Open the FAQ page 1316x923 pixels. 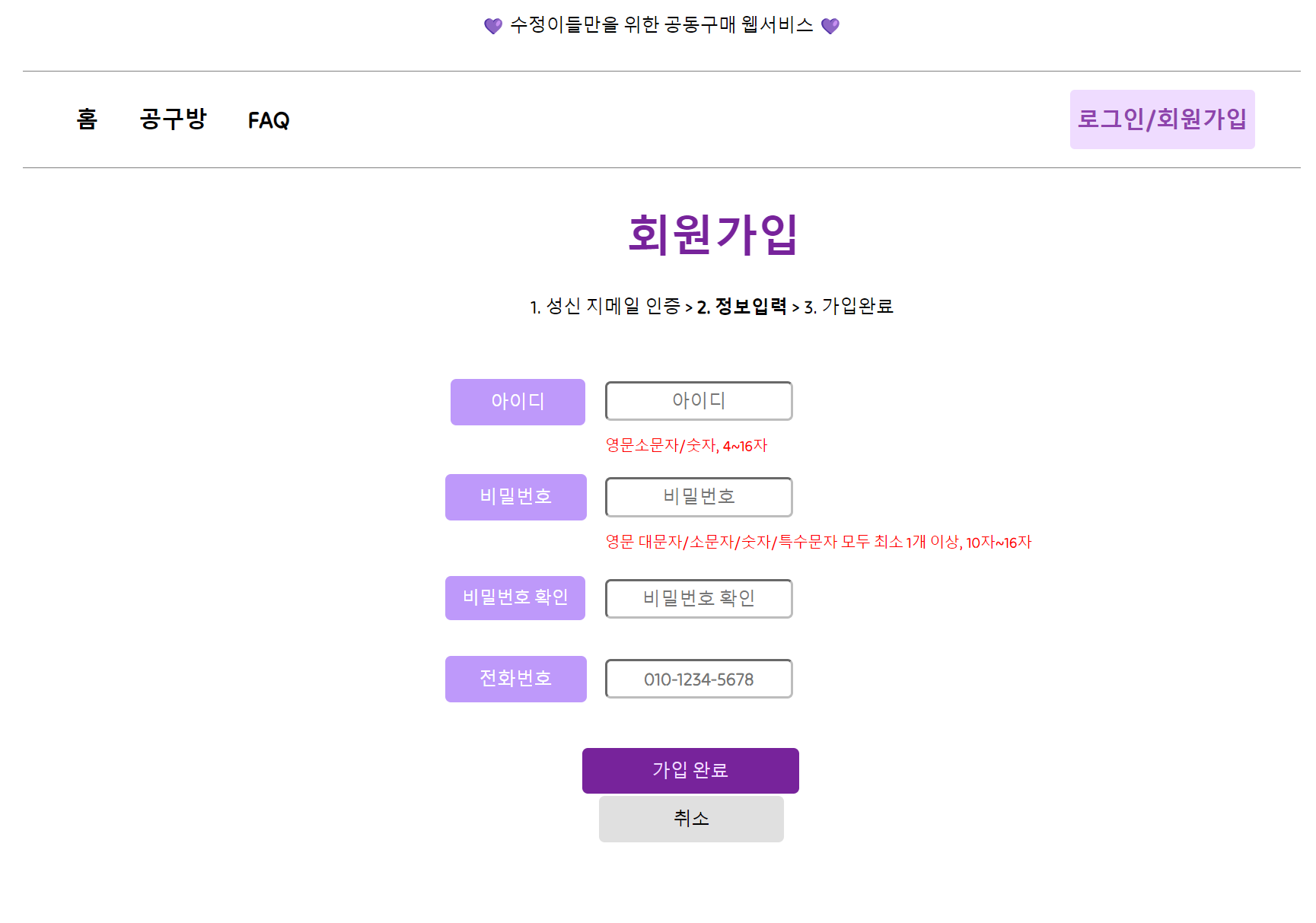coord(268,119)
